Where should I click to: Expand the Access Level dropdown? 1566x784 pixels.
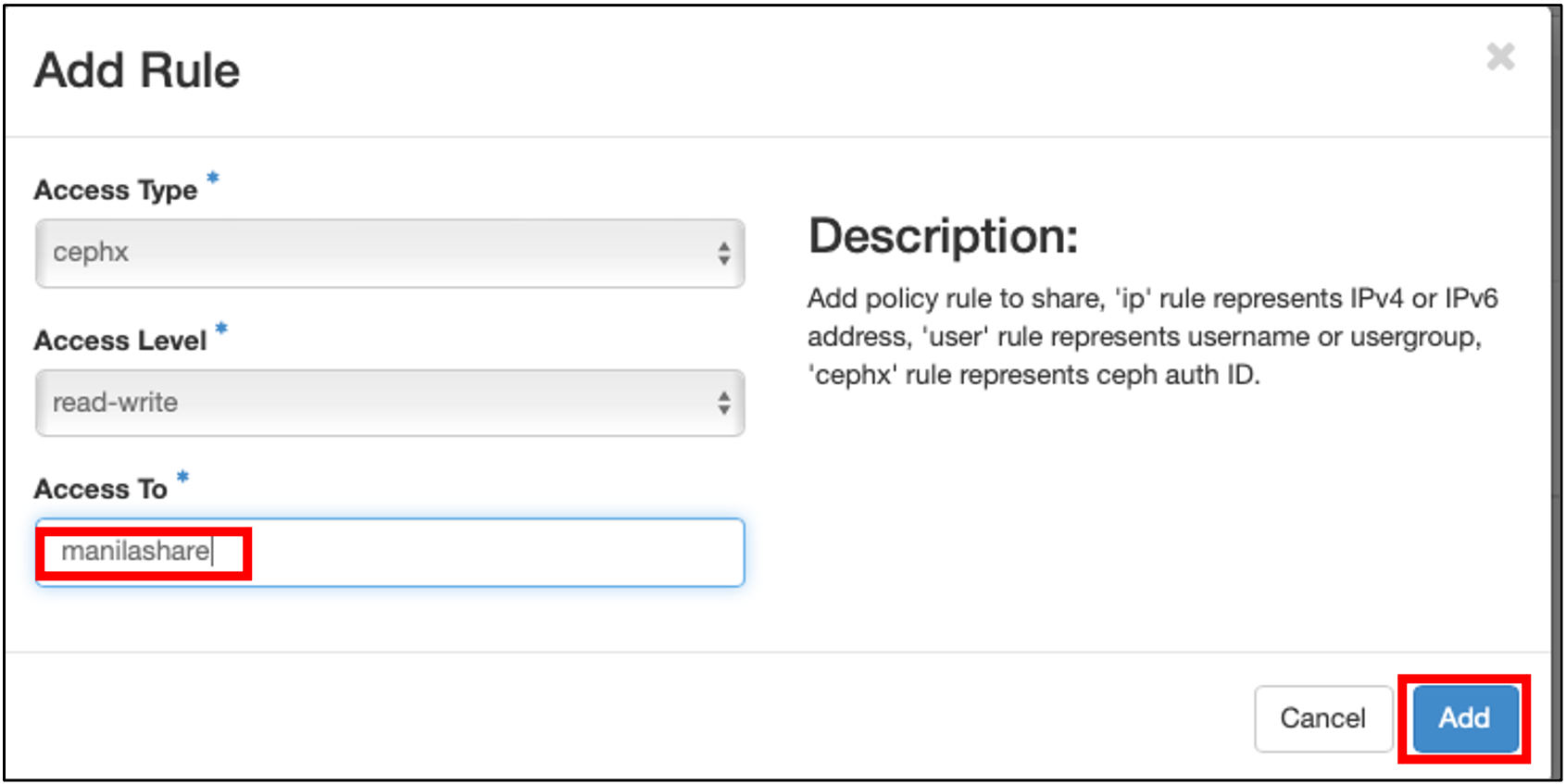(x=389, y=403)
